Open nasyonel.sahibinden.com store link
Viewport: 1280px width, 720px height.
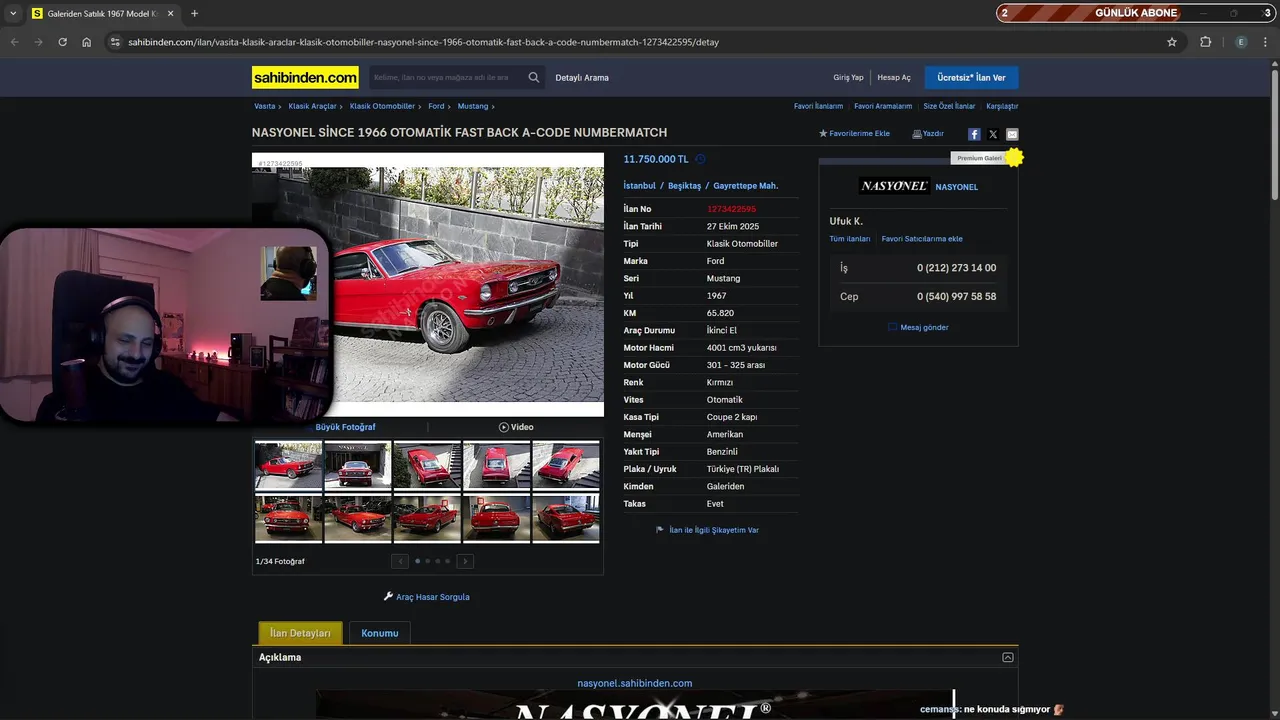635,683
